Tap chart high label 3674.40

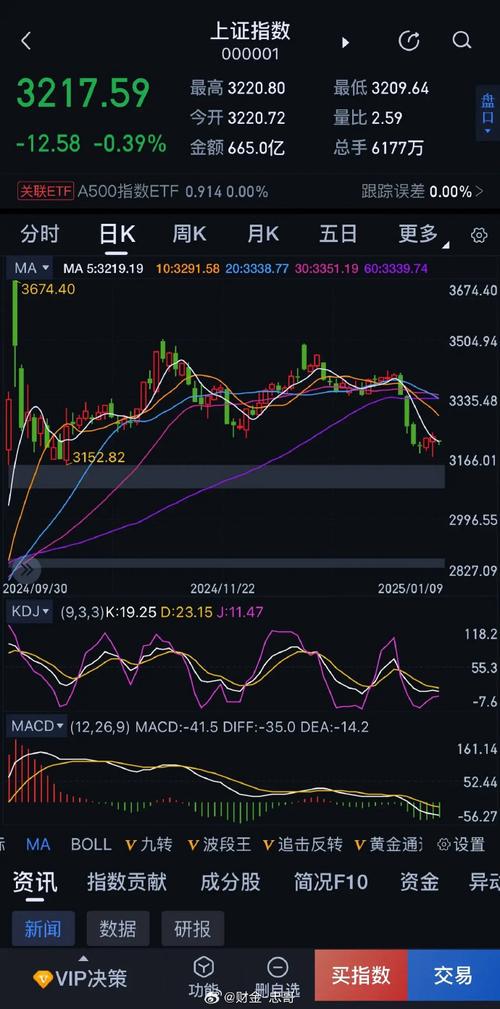[x=48, y=290]
